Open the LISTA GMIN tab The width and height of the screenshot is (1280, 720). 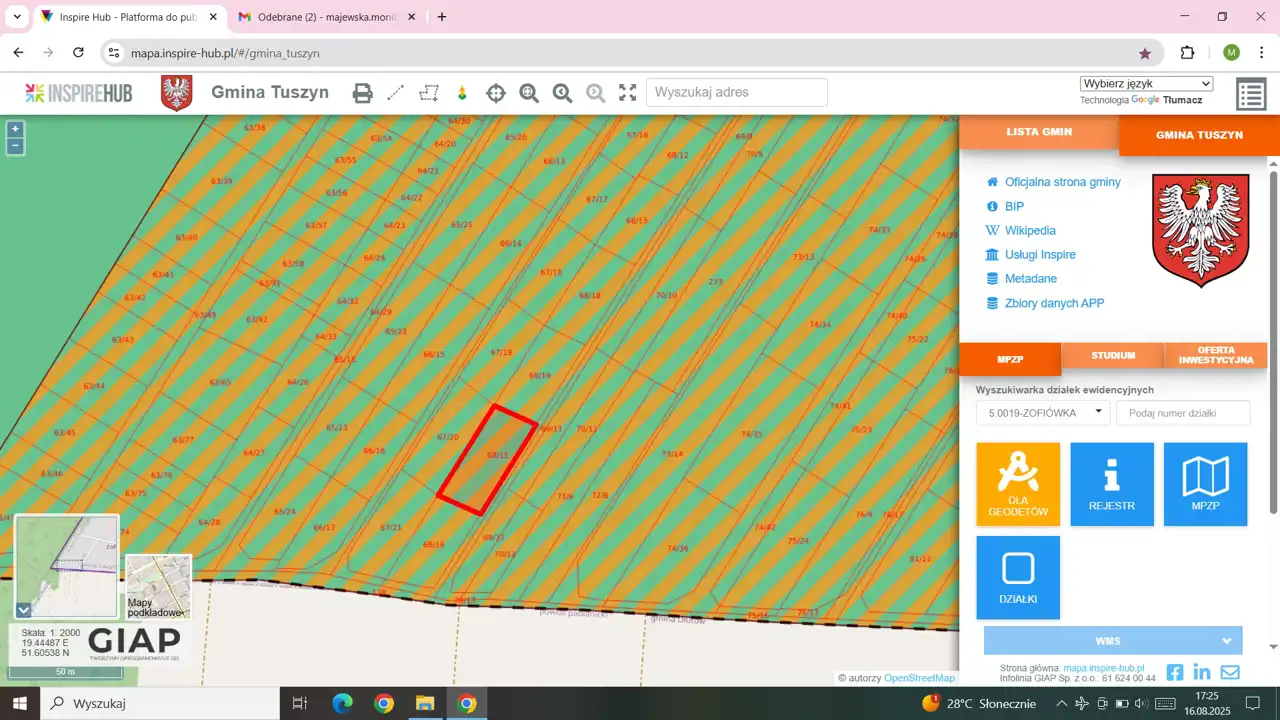click(1039, 132)
